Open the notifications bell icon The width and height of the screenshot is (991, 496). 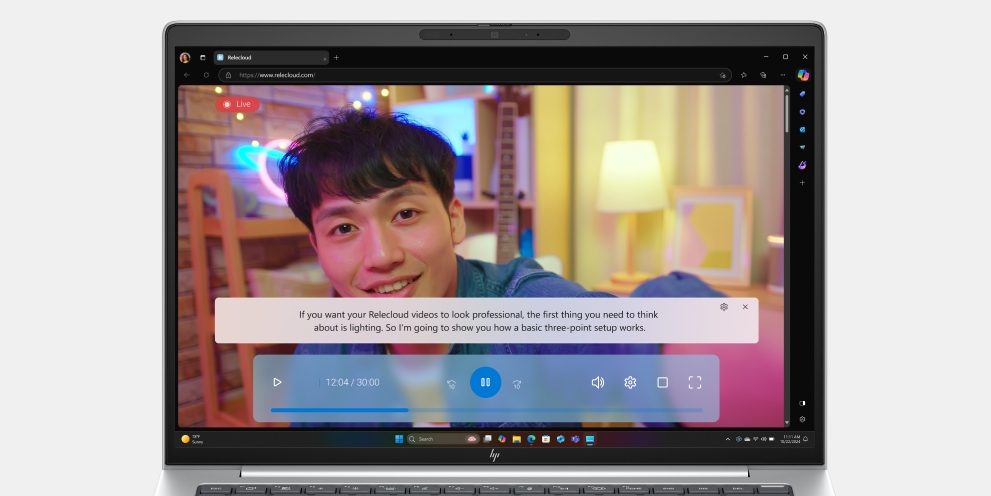[806, 439]
